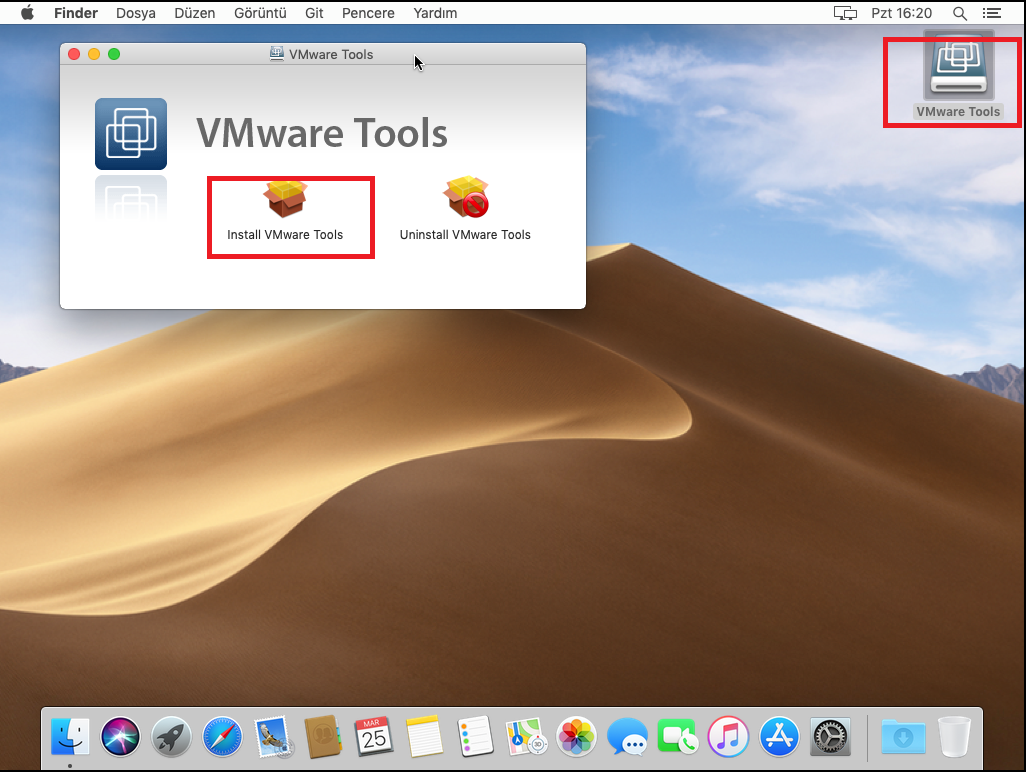Open the Apple menu

tap(27, 13)
